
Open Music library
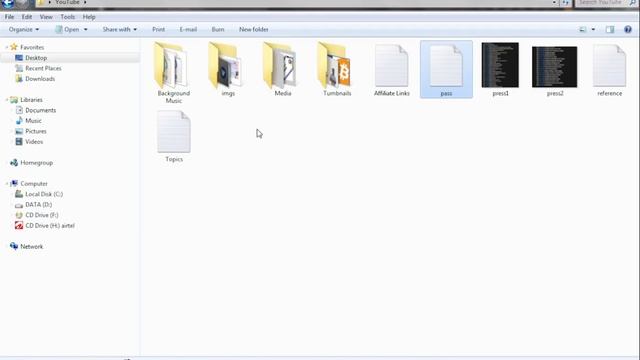tap(33, 121)
